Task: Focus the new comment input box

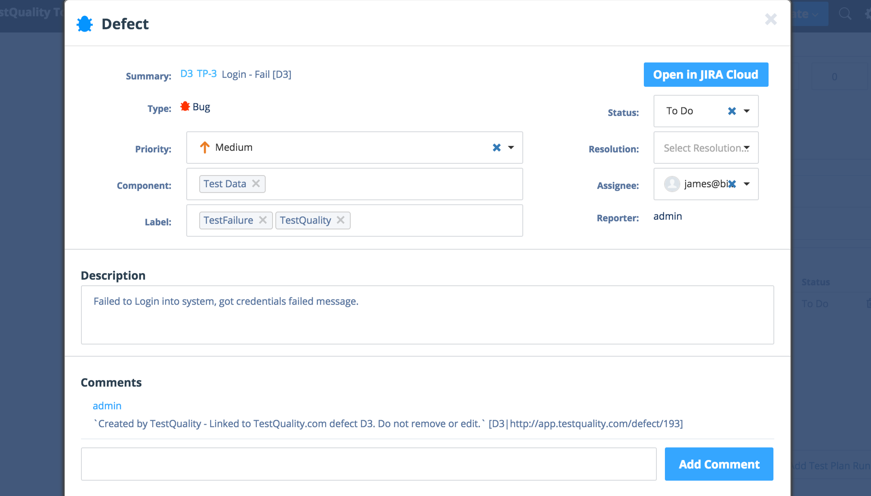Action: pyautogui.click(x=369, y=464)
